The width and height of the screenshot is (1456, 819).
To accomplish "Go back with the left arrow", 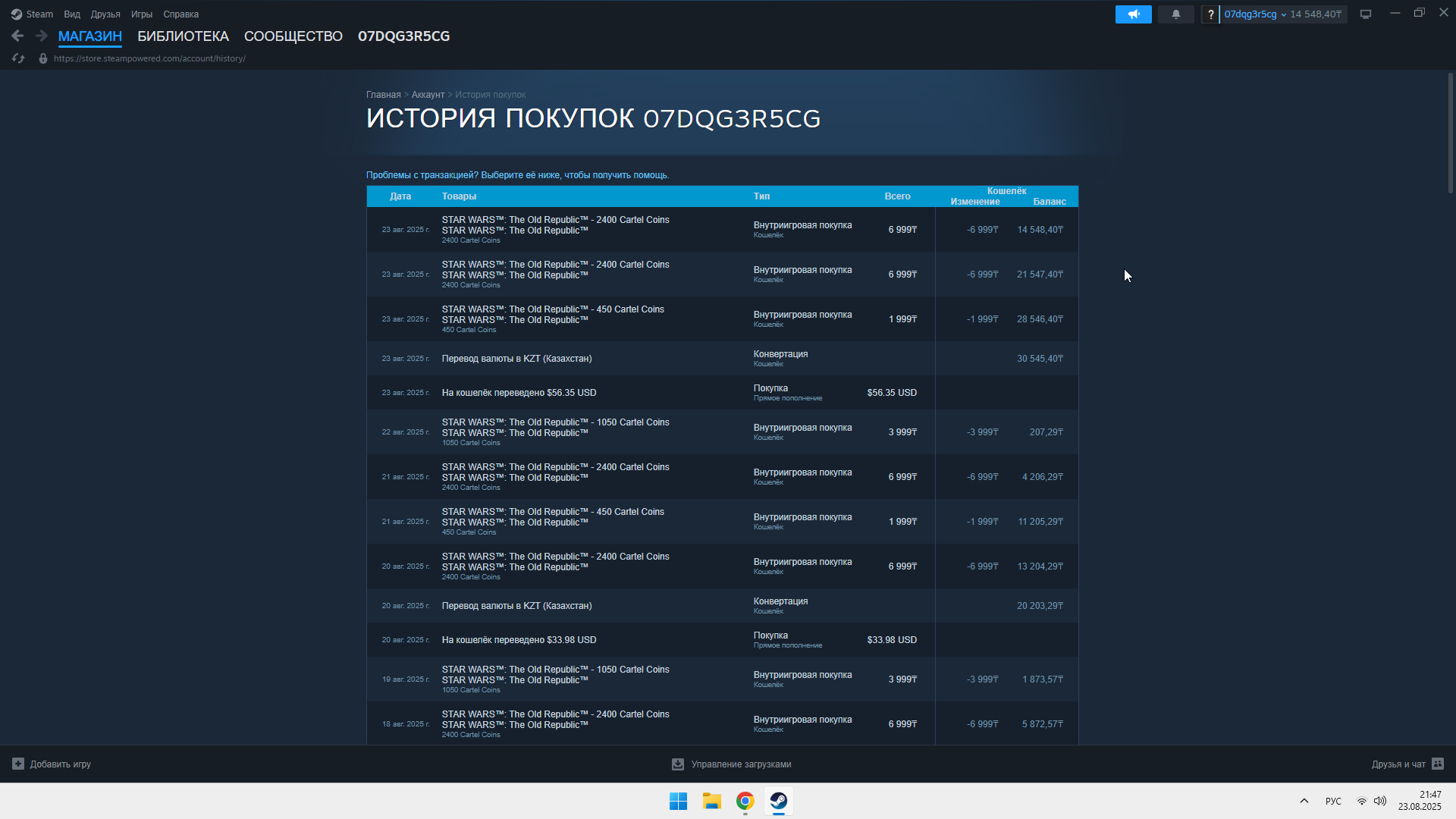I will (x=17, y=36).
